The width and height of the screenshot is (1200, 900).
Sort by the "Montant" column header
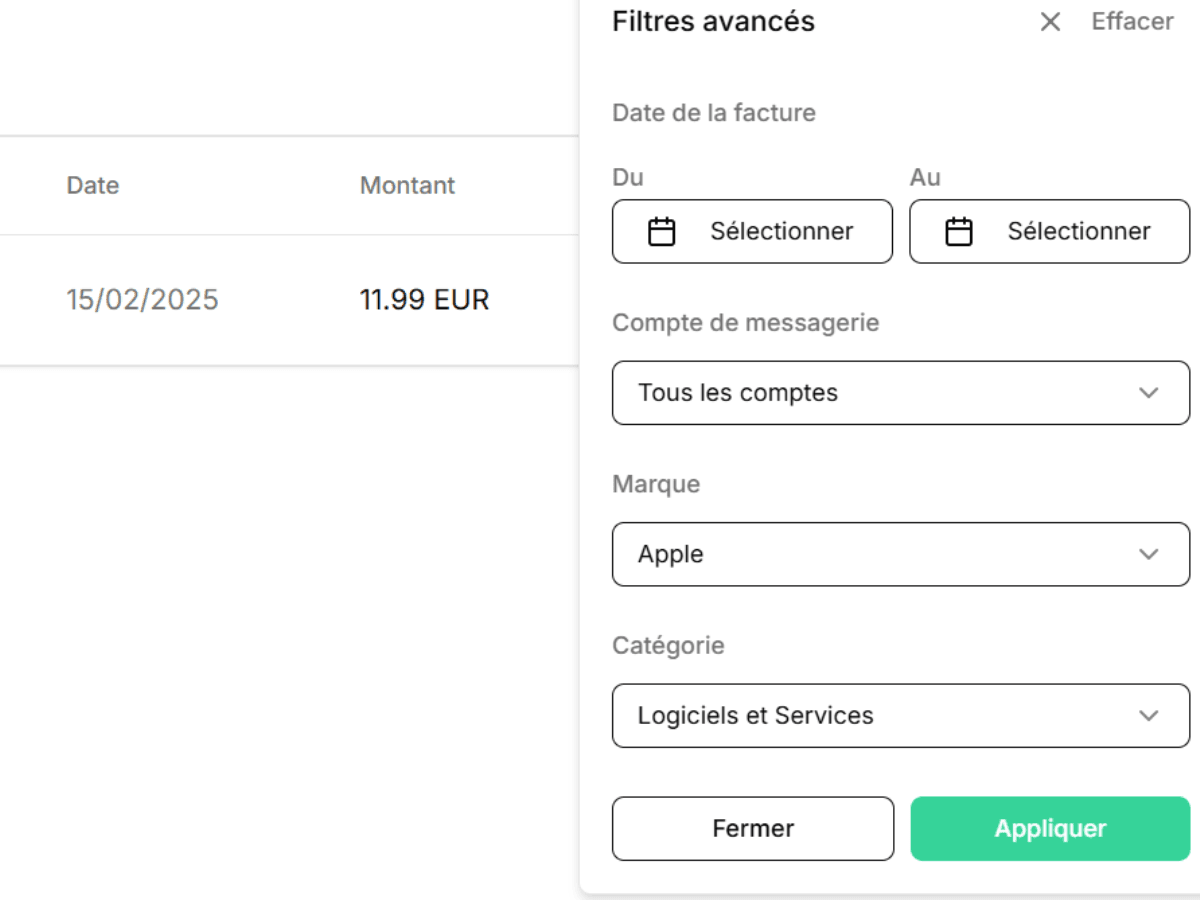coord(407,185)
